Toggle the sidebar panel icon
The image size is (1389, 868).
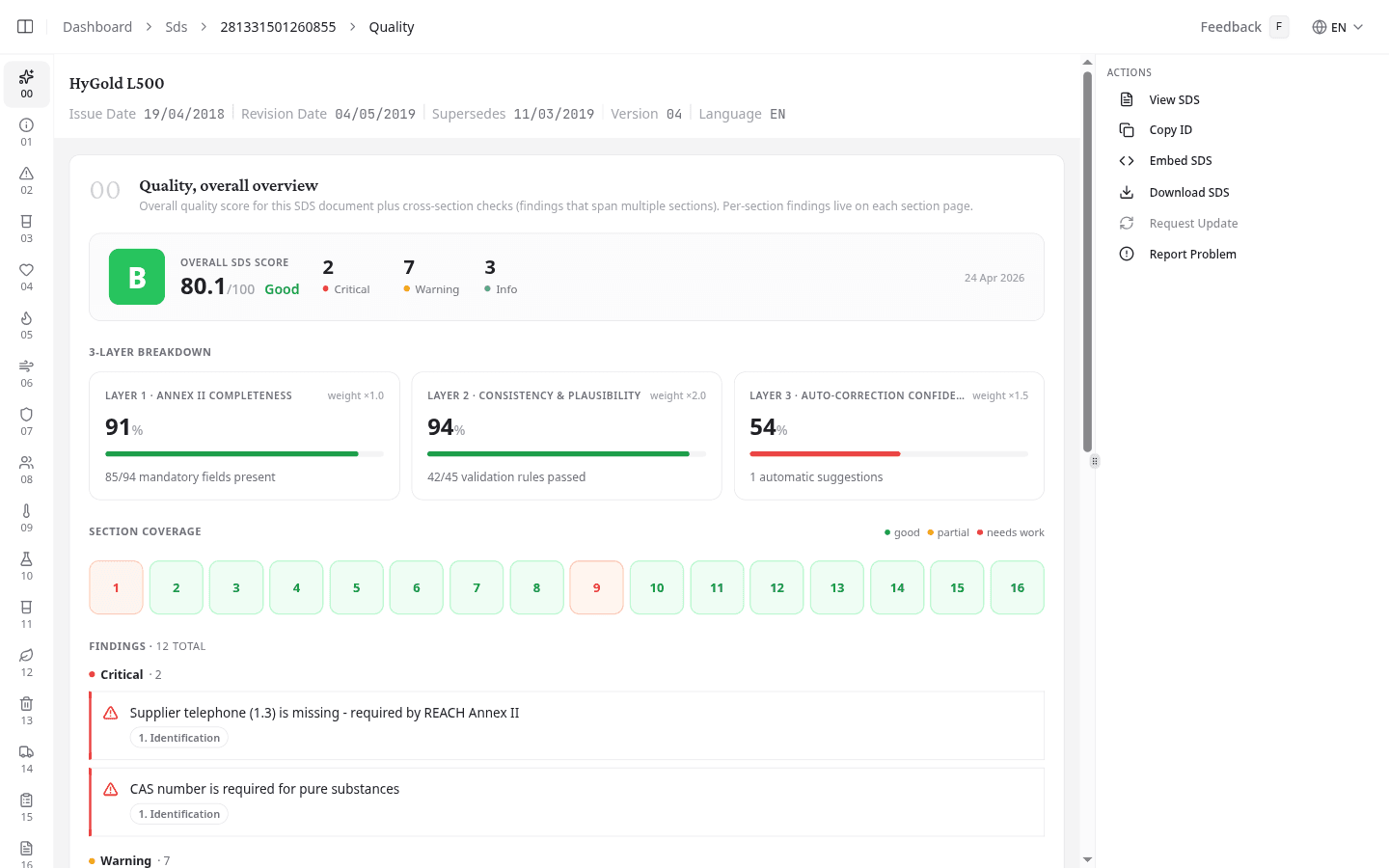coord(25,27)
